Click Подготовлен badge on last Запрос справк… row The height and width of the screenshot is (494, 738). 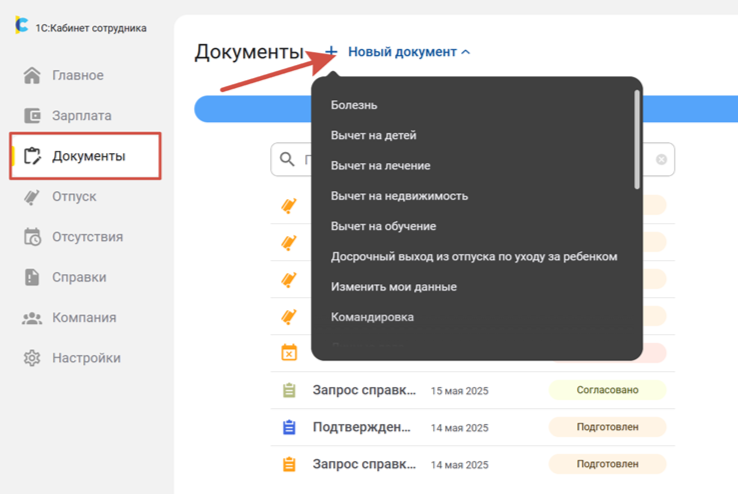click(608, 464)
